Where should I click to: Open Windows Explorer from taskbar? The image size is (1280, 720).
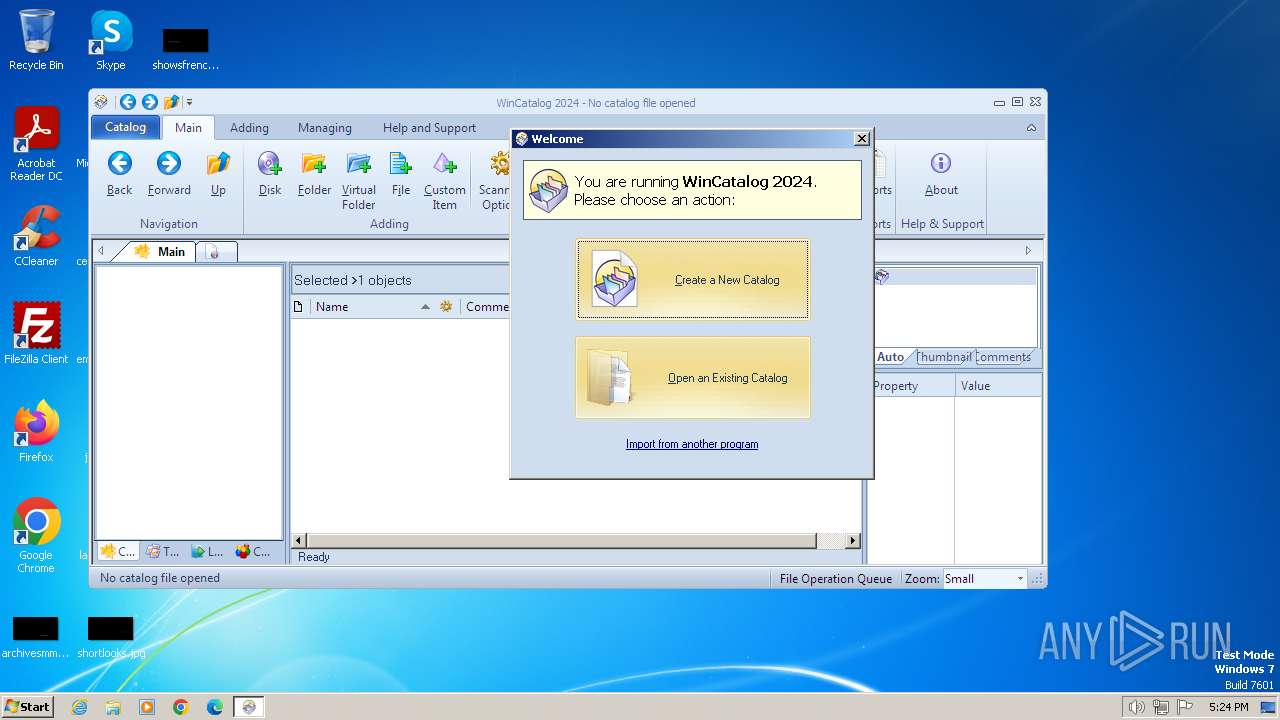pyautogui.click(x=113, y=707)
